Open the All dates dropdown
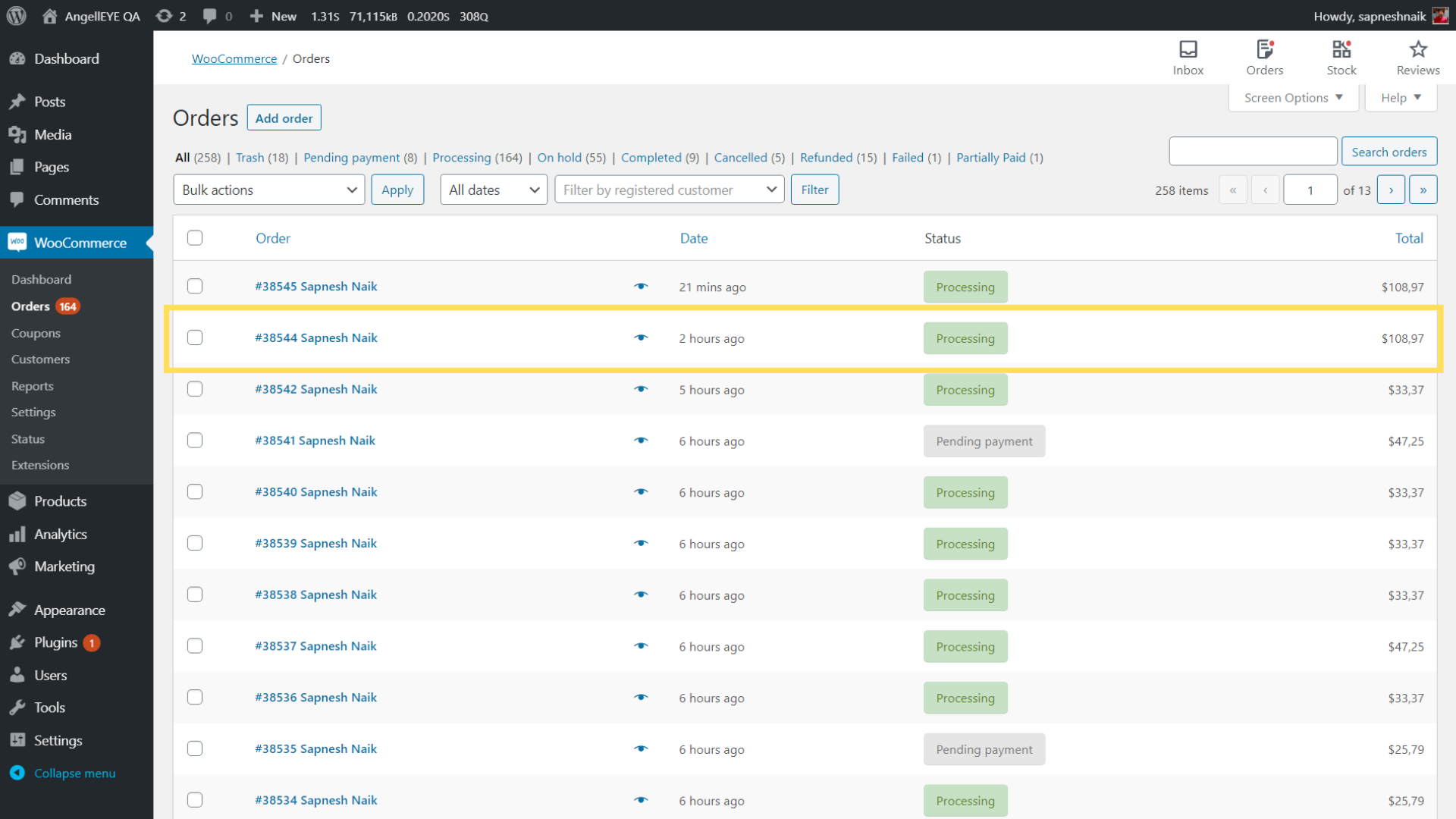 click(x=494, y=190)
